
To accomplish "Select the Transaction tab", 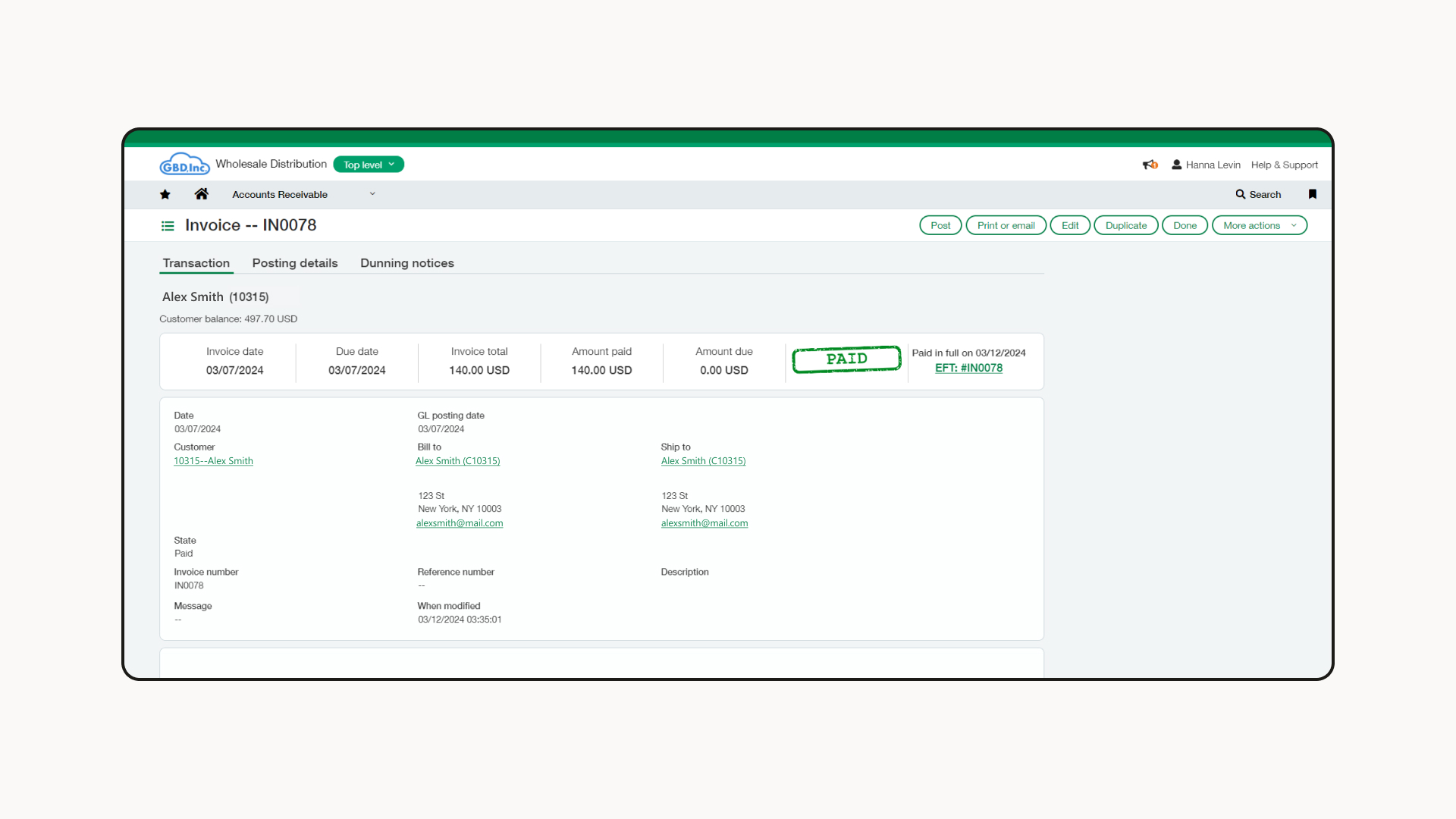I will (196, 263).
